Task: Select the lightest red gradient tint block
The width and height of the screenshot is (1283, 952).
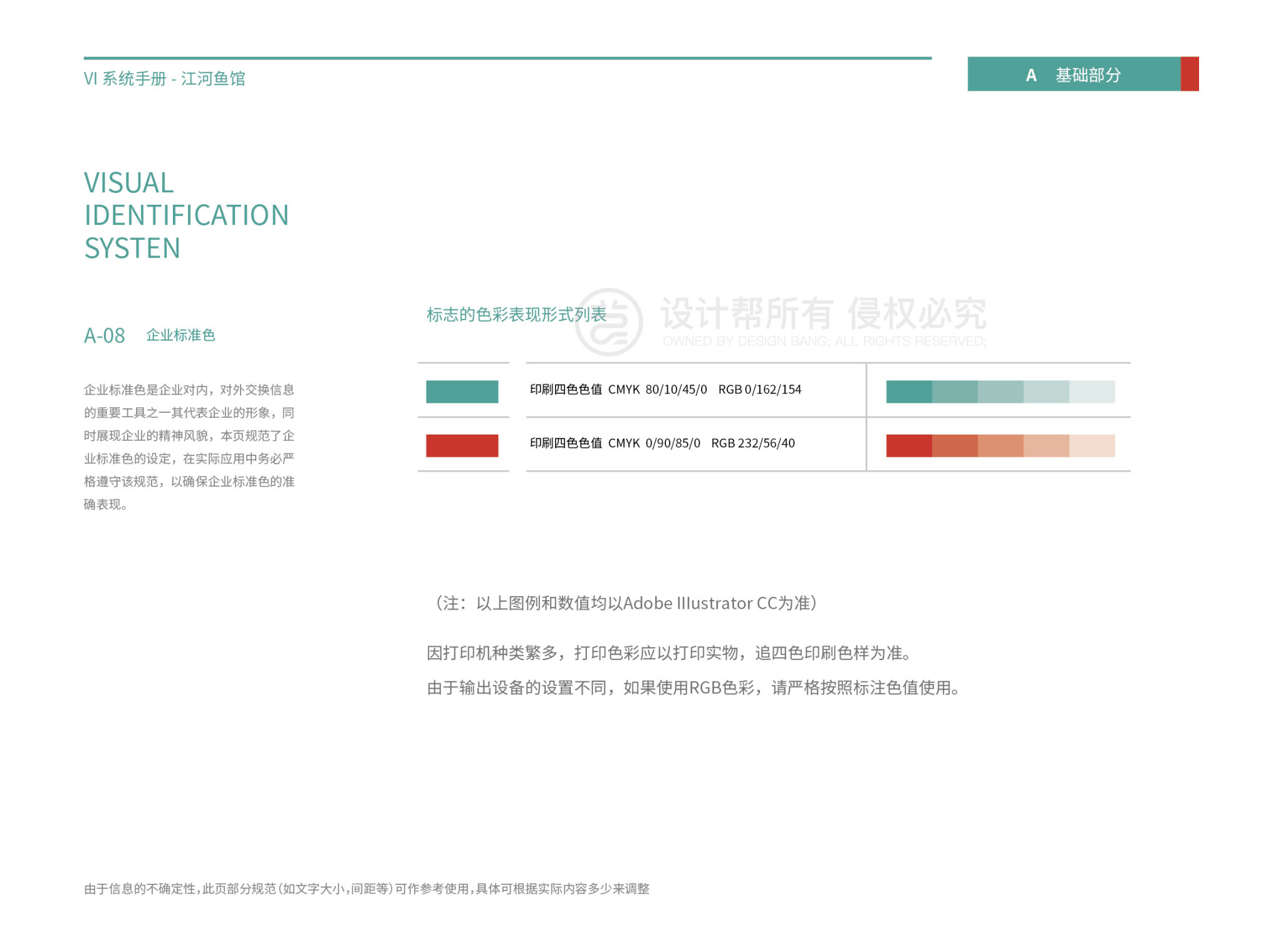Action: click(x=1092, y=445)
